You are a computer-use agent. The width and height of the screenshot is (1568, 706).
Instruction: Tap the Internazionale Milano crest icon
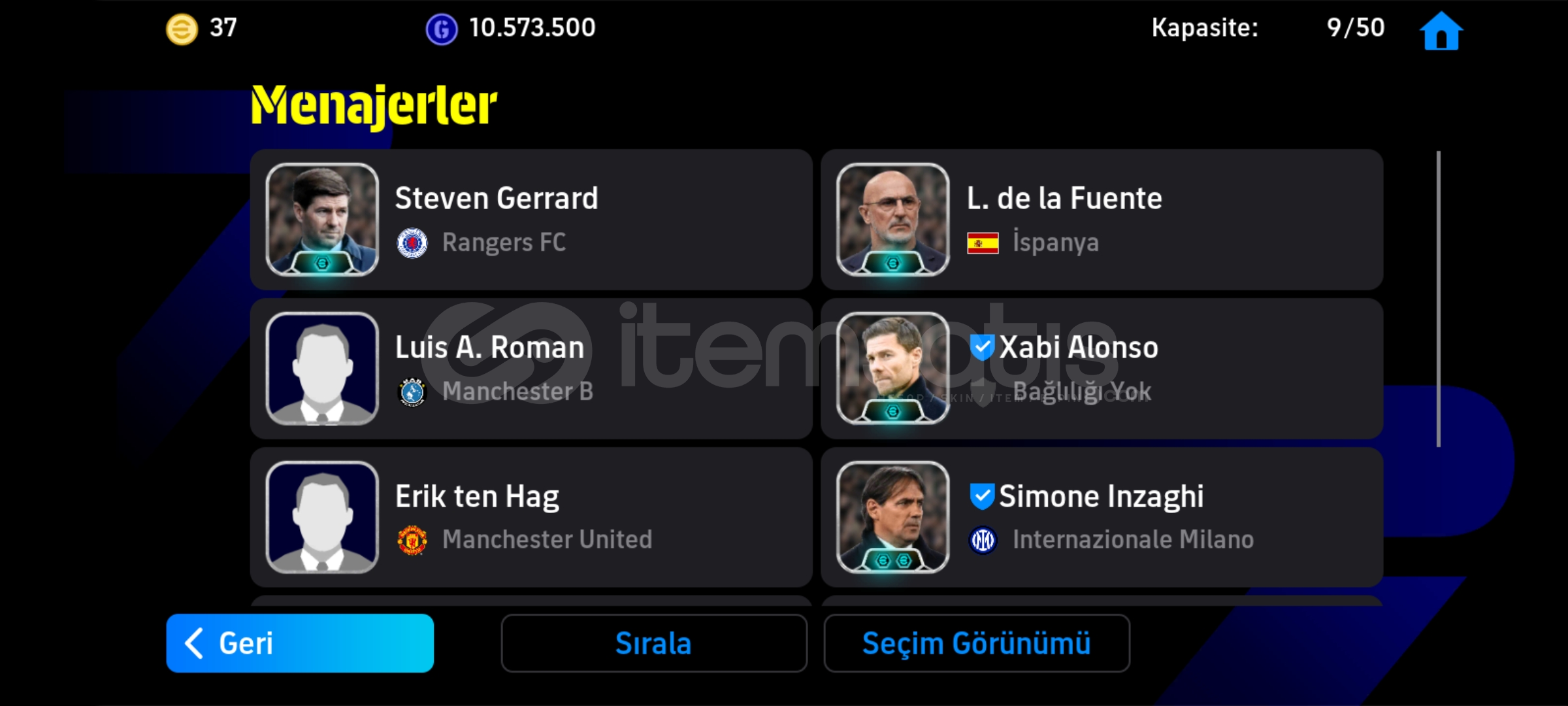983,540
